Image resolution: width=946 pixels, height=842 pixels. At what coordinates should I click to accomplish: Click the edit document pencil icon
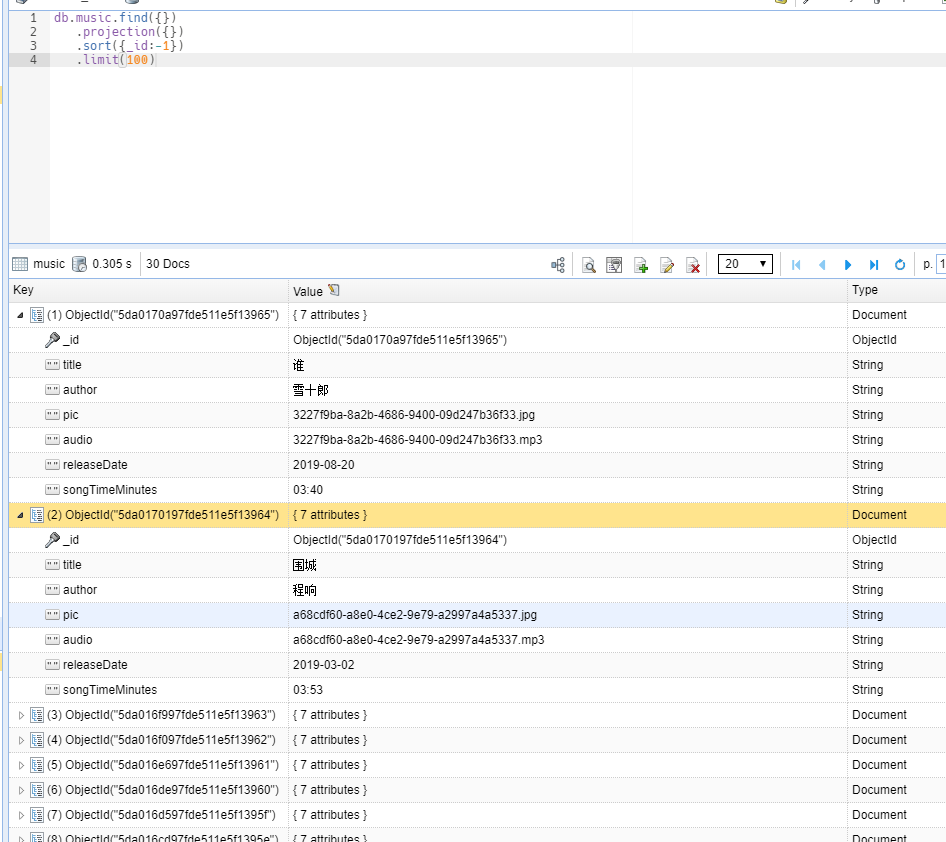coord(667,265)
